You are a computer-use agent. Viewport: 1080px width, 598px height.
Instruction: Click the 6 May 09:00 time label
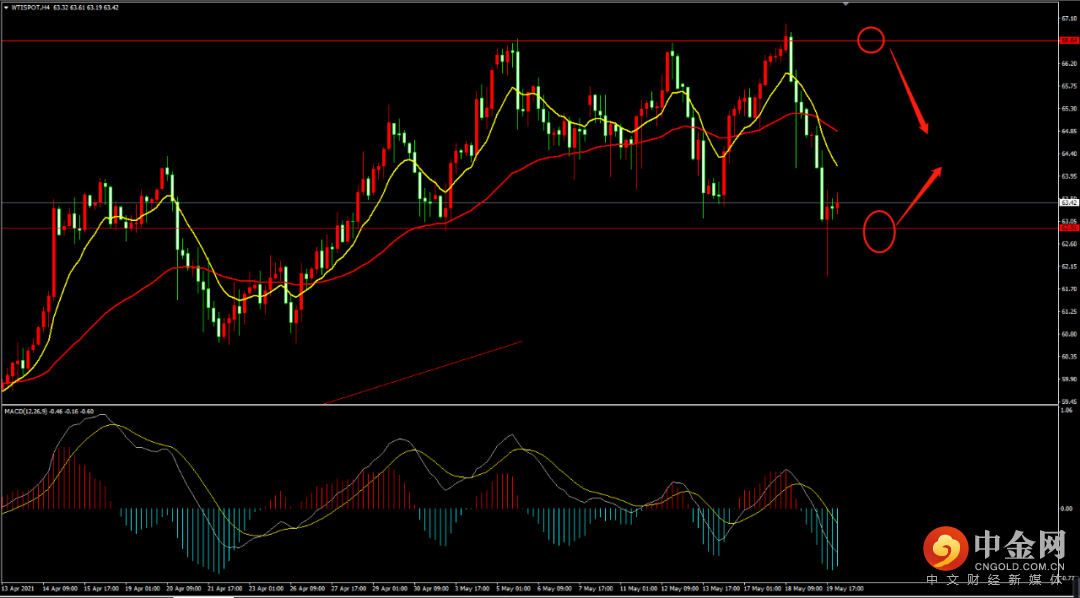coord(555,589)
